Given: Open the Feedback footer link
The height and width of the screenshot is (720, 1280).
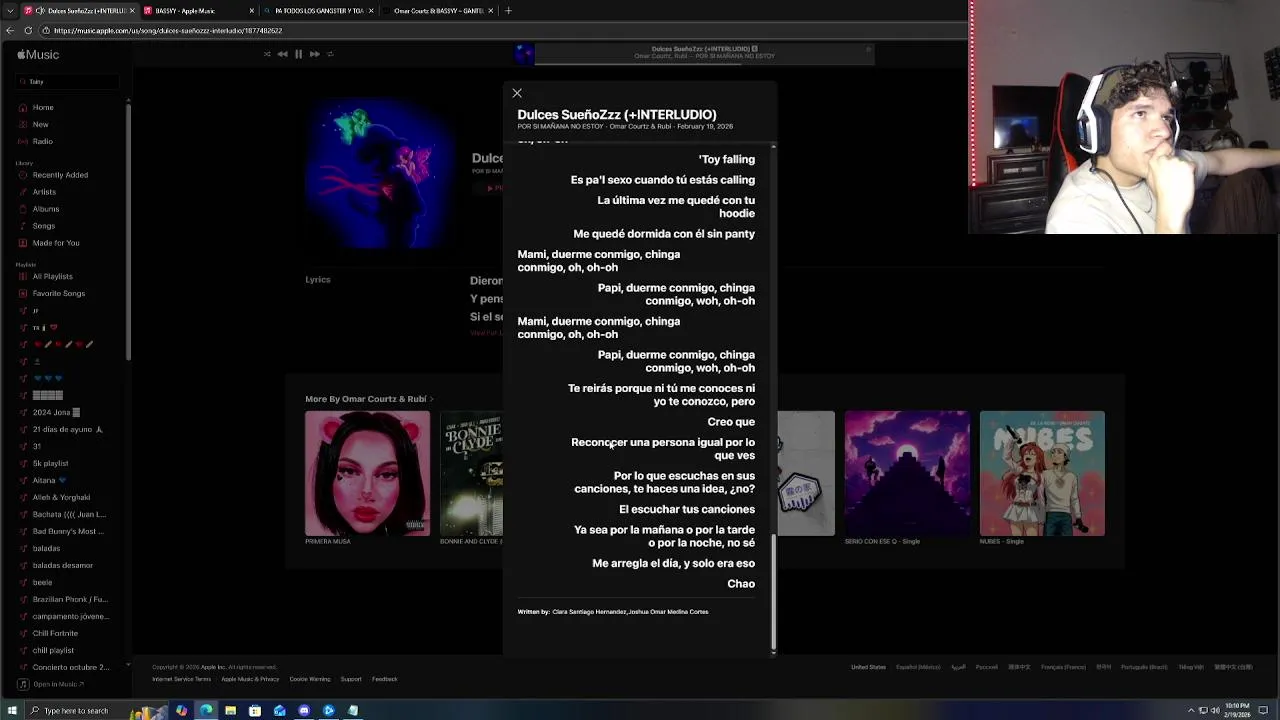Looking at the screenshot, I should (x=385, y=680).
